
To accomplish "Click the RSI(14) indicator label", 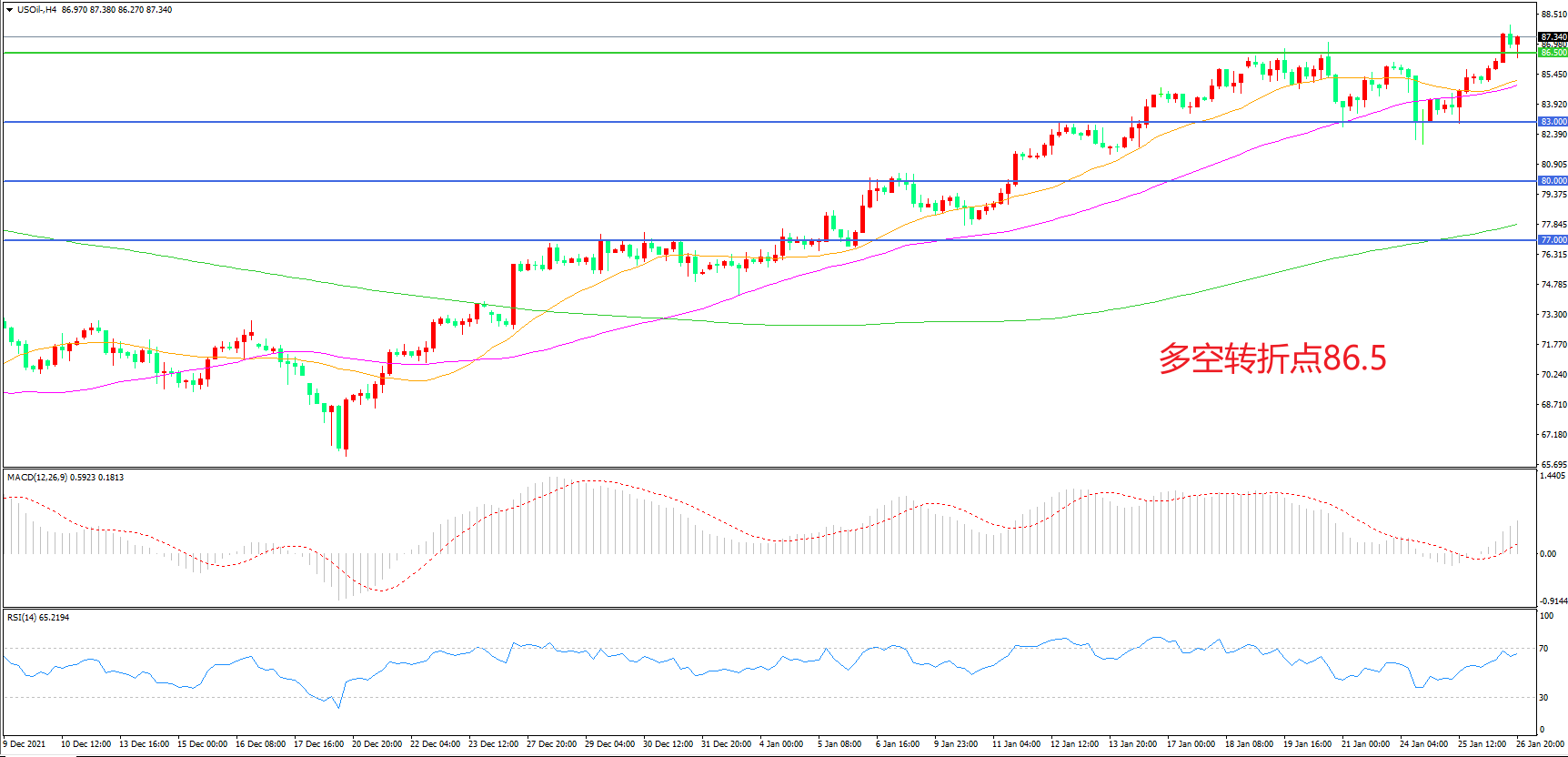I will pyautogui.click(x=25, y=618).
